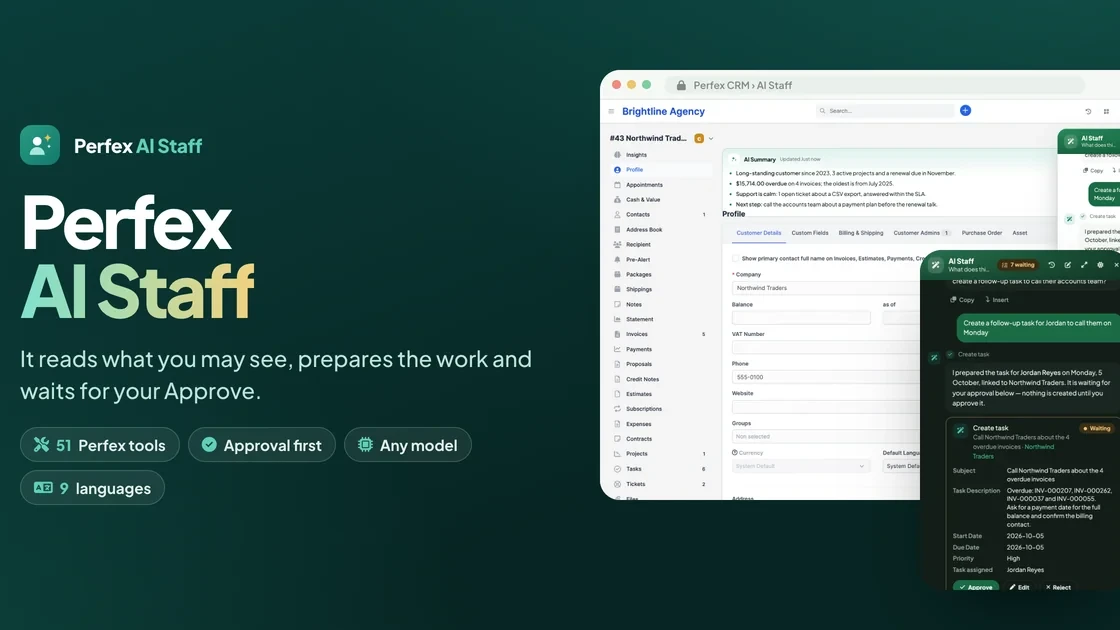Click the blue plus quick-create button
This screenshot has width=1120, height=630.
965,111
